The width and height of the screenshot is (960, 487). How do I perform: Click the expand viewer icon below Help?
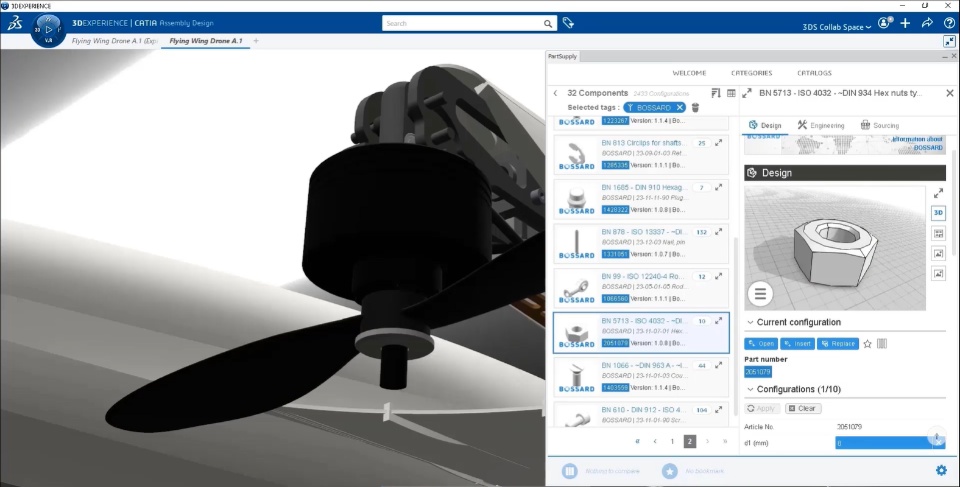click(x=949, y=41)
